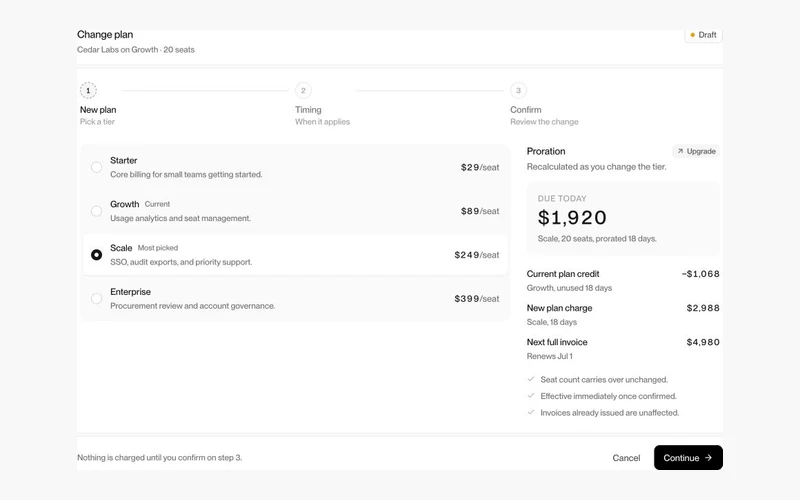Click Recalculated as you change the tier text

596,167
